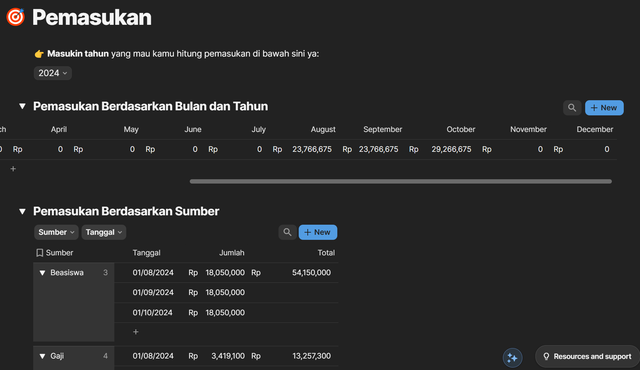This screenshot has height=370, width=640.
Task: Open search in Berdasarkan Sumber section
Action: coord(287,232)
